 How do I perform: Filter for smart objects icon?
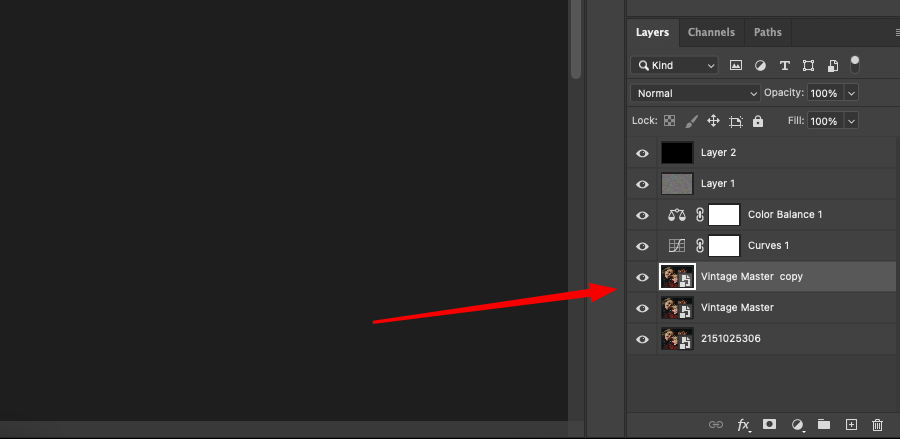[x=833, y=65]
